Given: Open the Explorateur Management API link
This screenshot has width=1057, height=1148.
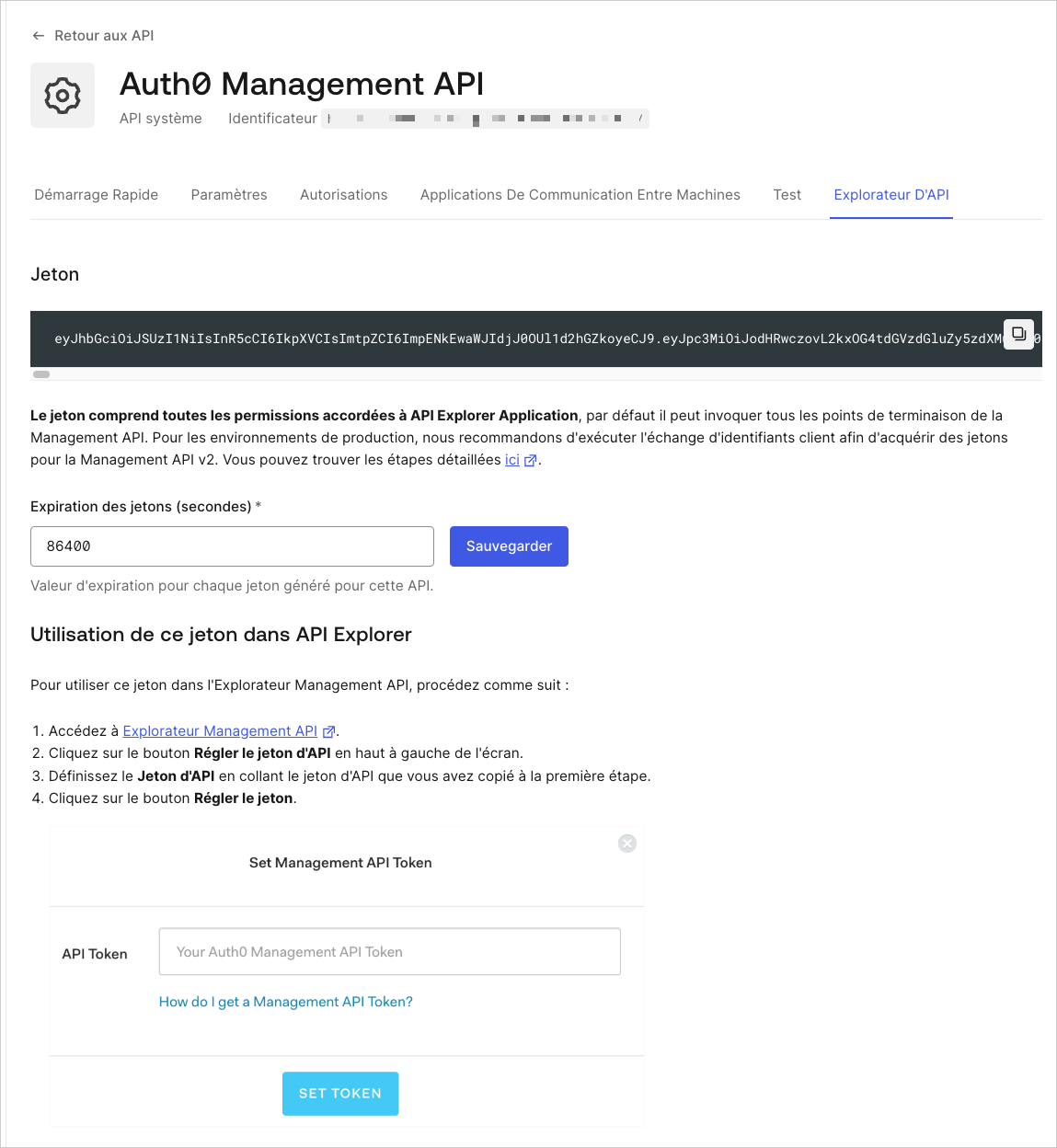Looking at the screenshot, I should coord(219,730).
